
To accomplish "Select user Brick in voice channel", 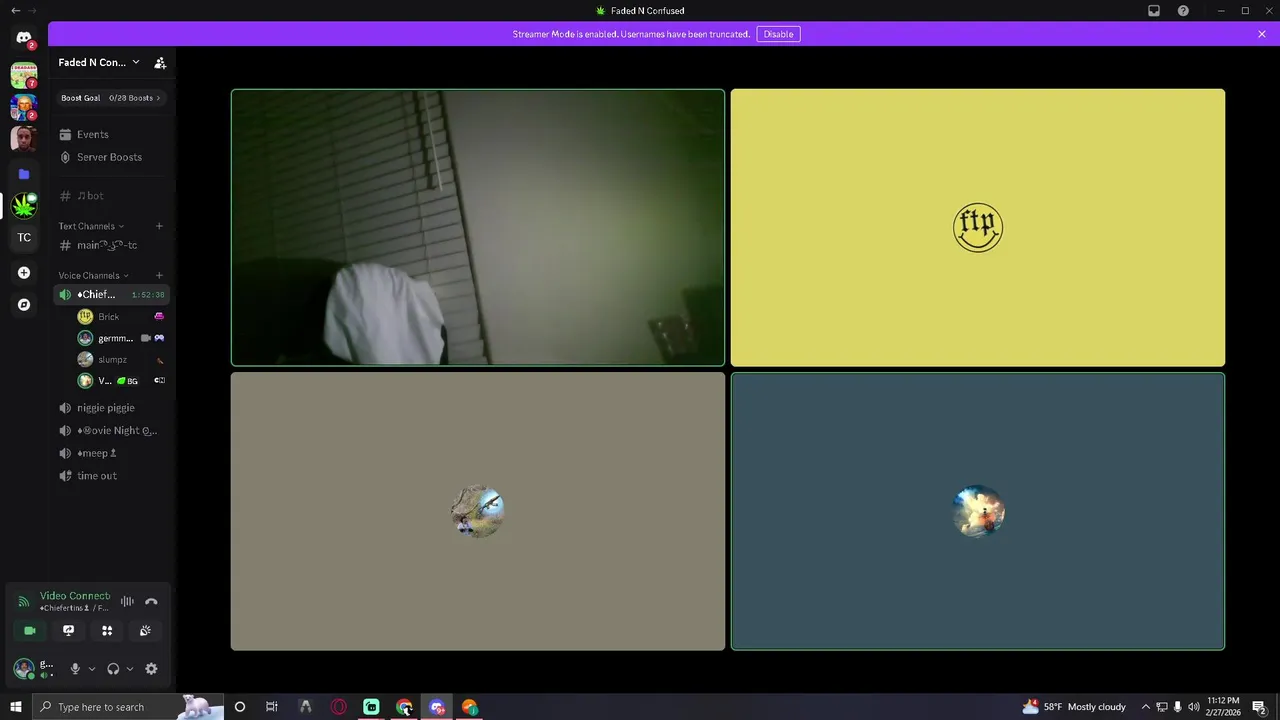I will tap(121, 316).
